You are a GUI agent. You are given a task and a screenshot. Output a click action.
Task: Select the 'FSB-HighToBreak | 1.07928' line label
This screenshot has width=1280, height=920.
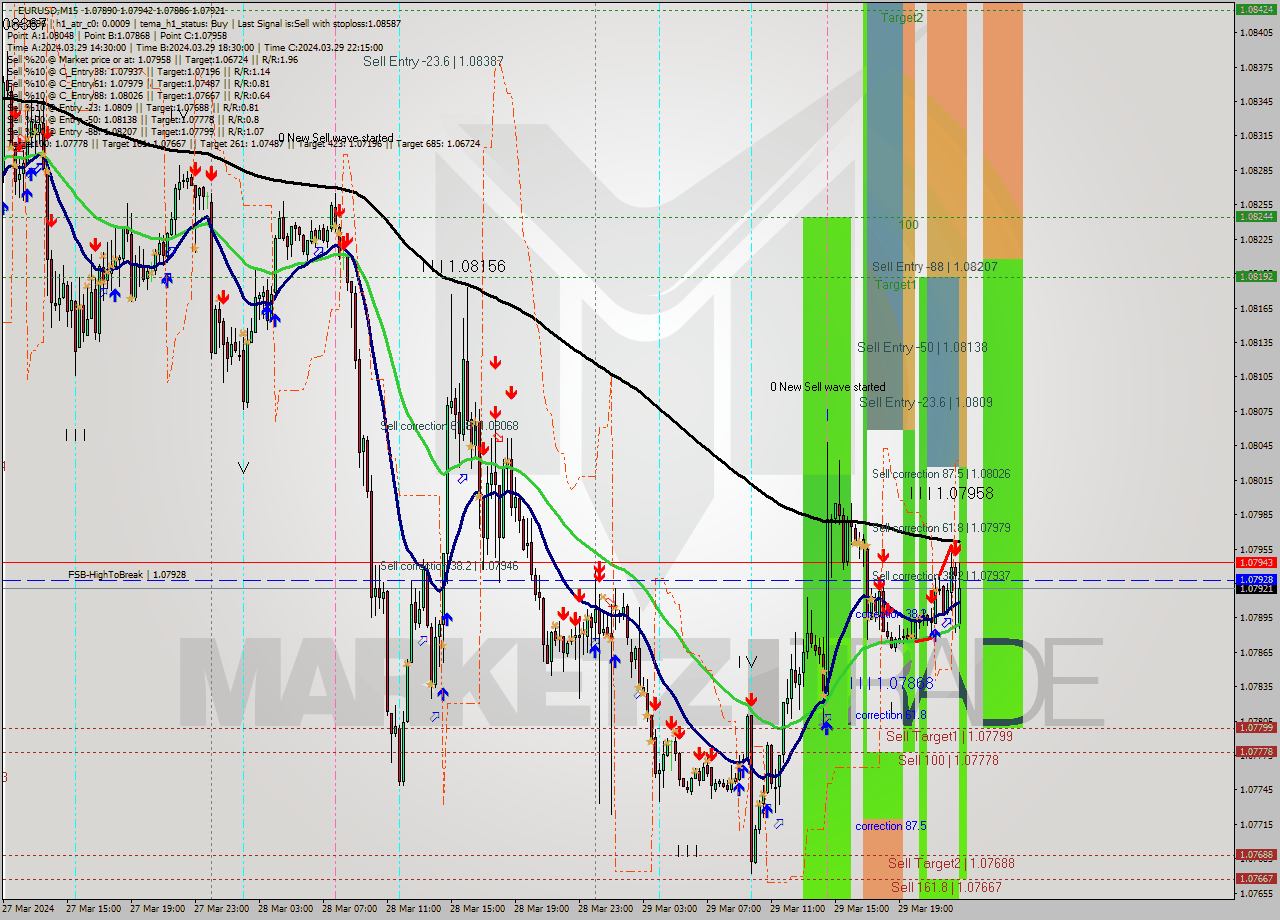[127, 575]
